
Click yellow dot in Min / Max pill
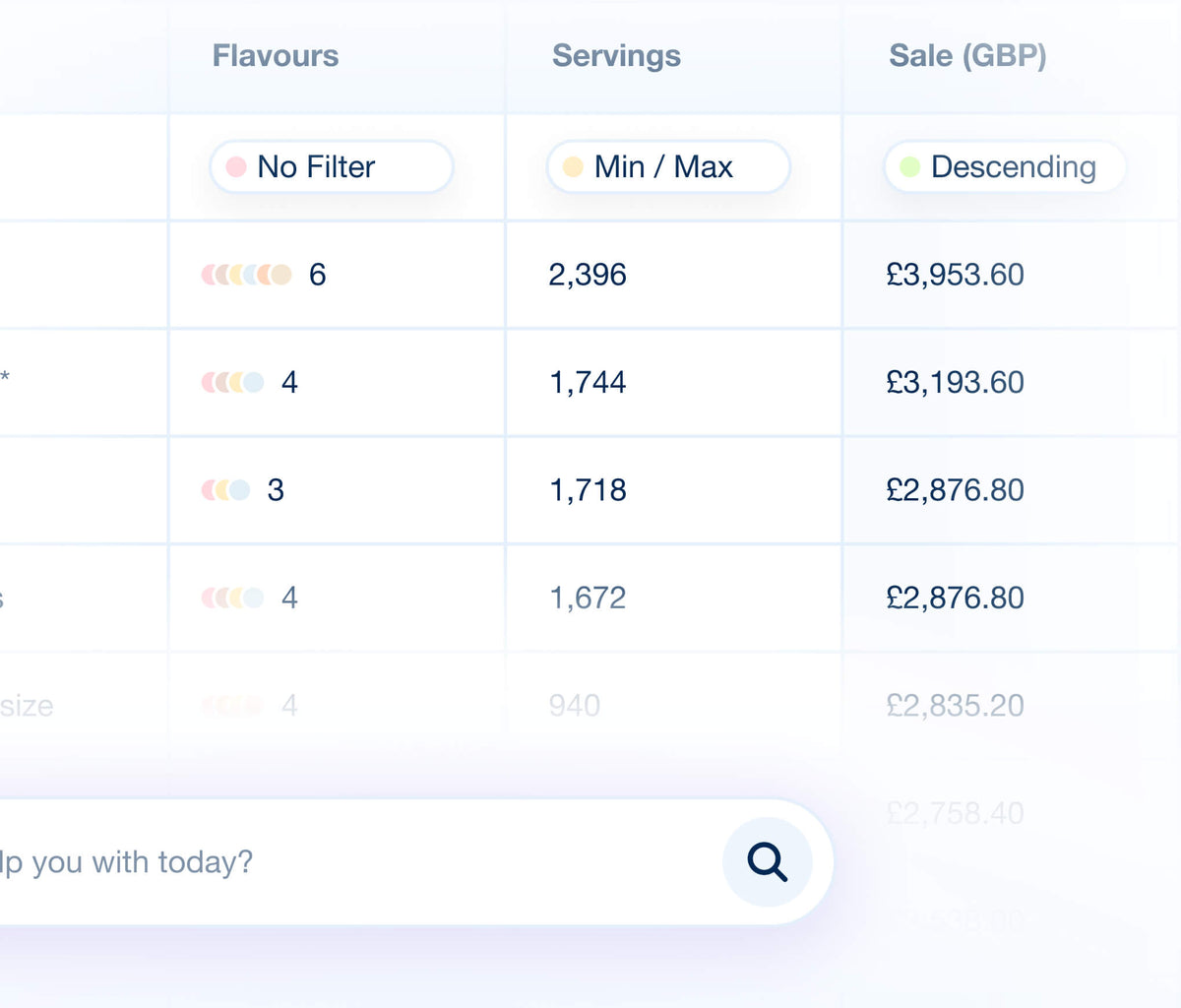(x=573, y=166)
